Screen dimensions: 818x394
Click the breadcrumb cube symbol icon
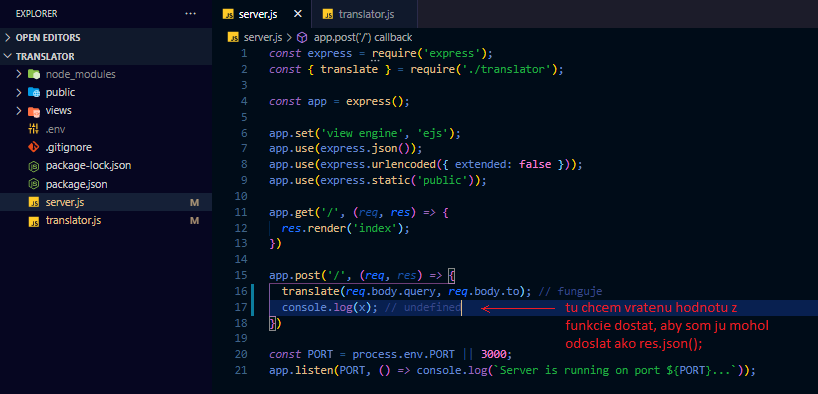302,38
